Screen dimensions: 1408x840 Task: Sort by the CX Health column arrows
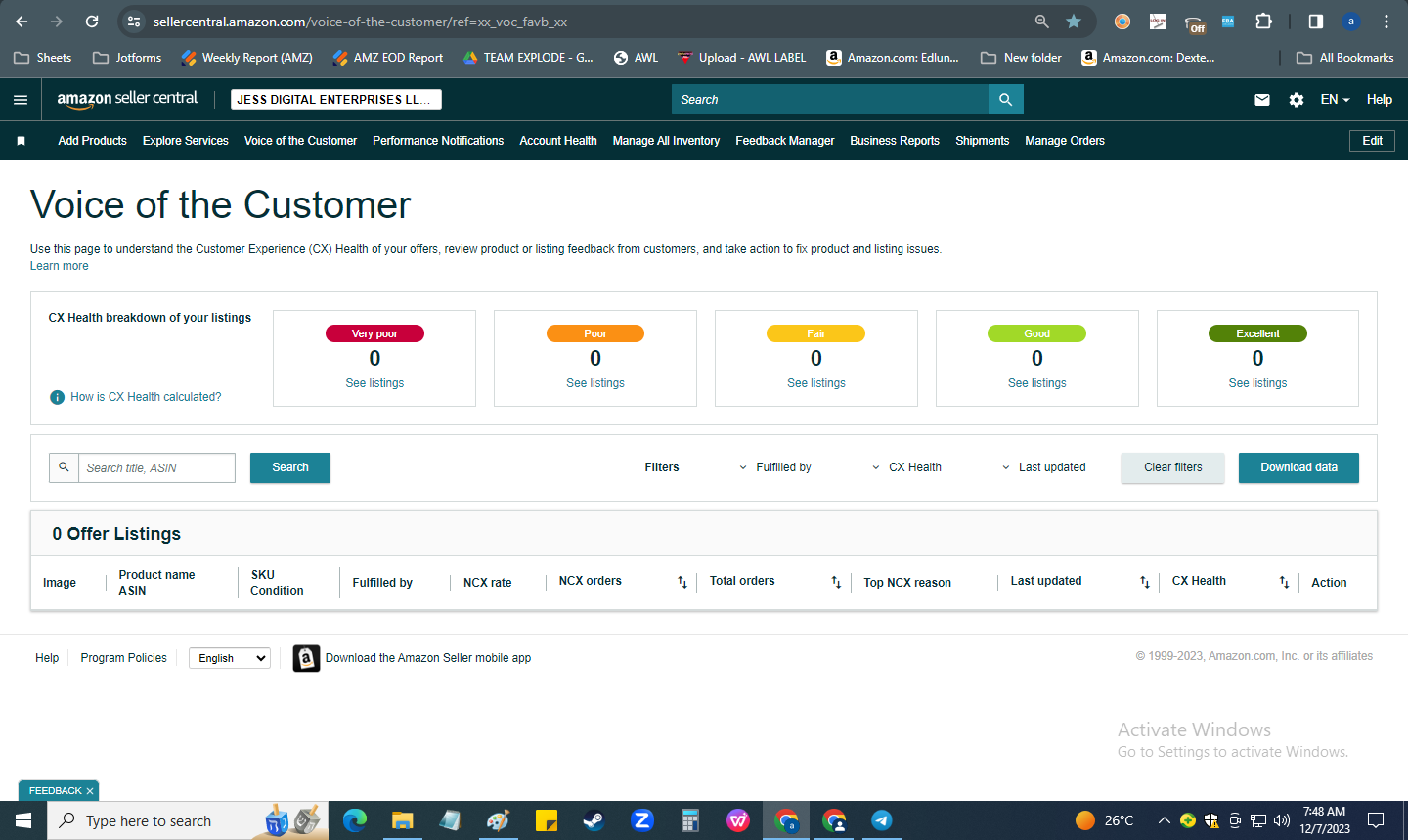coord(1285,582)
